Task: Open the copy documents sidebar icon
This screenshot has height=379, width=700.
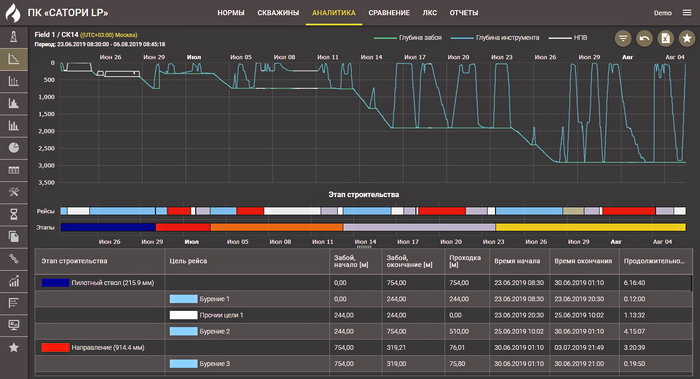Action: point(14,236)
